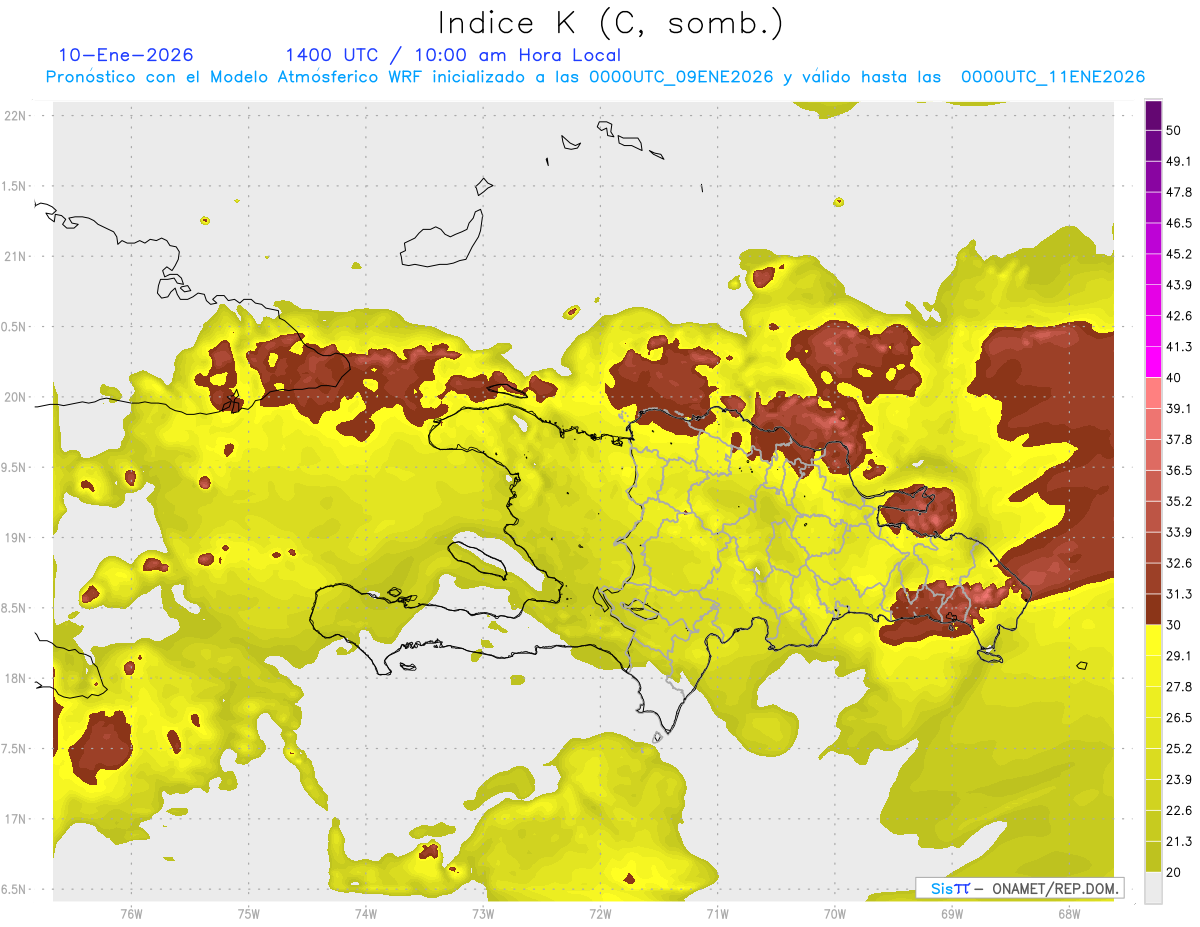Click longitude label "73W"

(483, 914)
